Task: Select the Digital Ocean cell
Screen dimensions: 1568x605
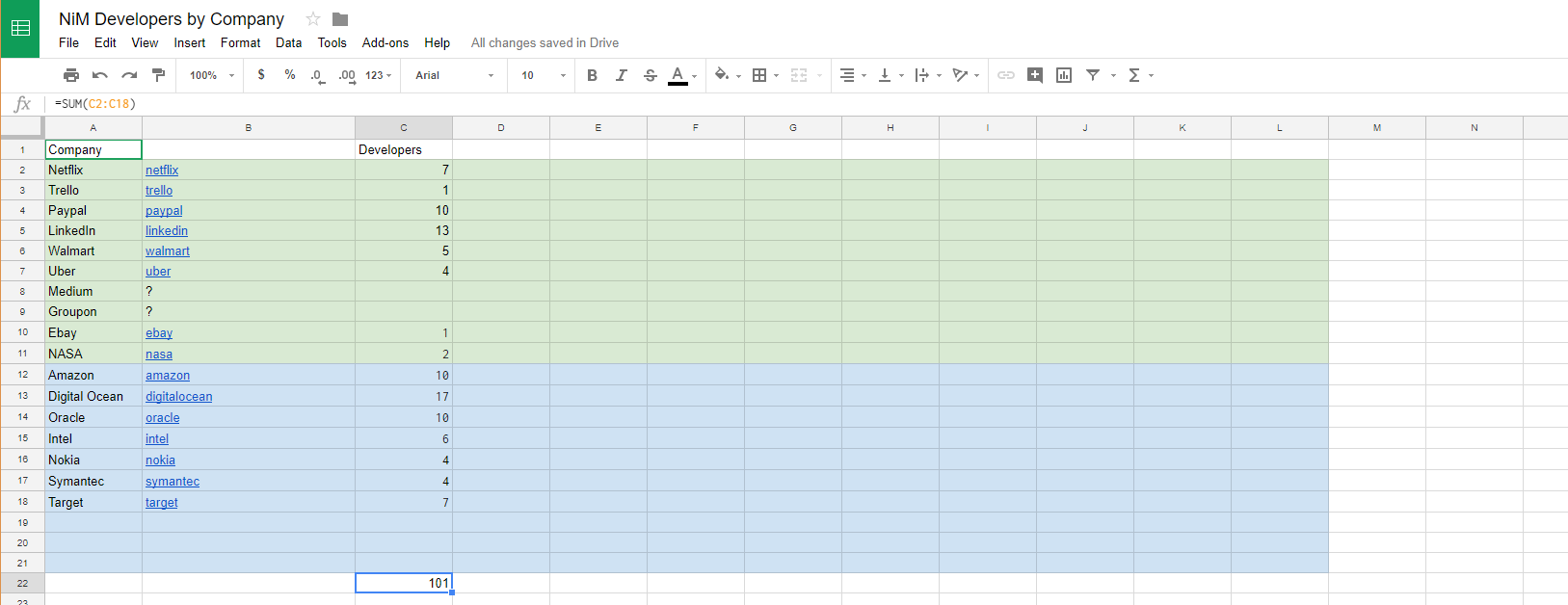Action: [x=93, y=396]
